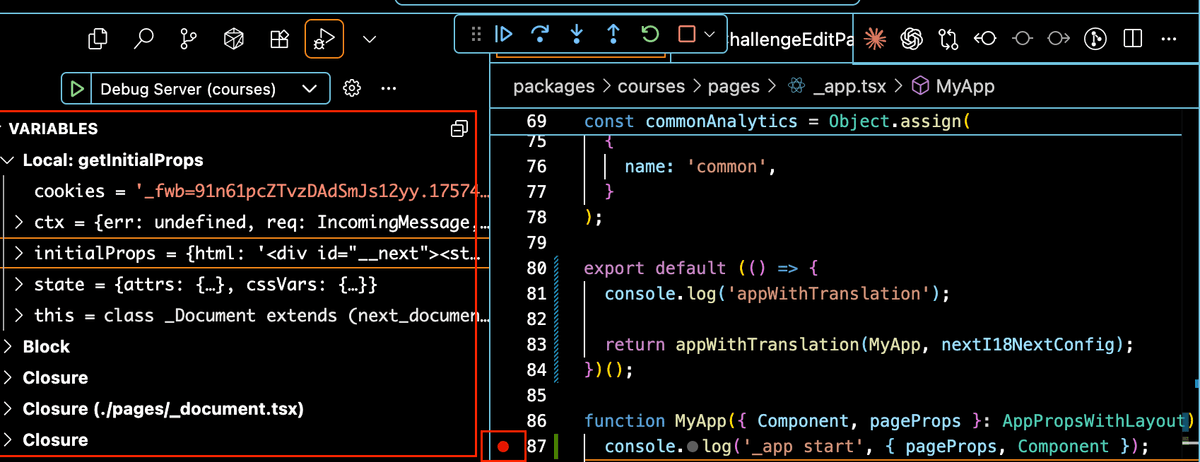1200x462 pixels.
Task: Collapse the Local: getInitialProps scope
Action: click(x=9, y=160)
